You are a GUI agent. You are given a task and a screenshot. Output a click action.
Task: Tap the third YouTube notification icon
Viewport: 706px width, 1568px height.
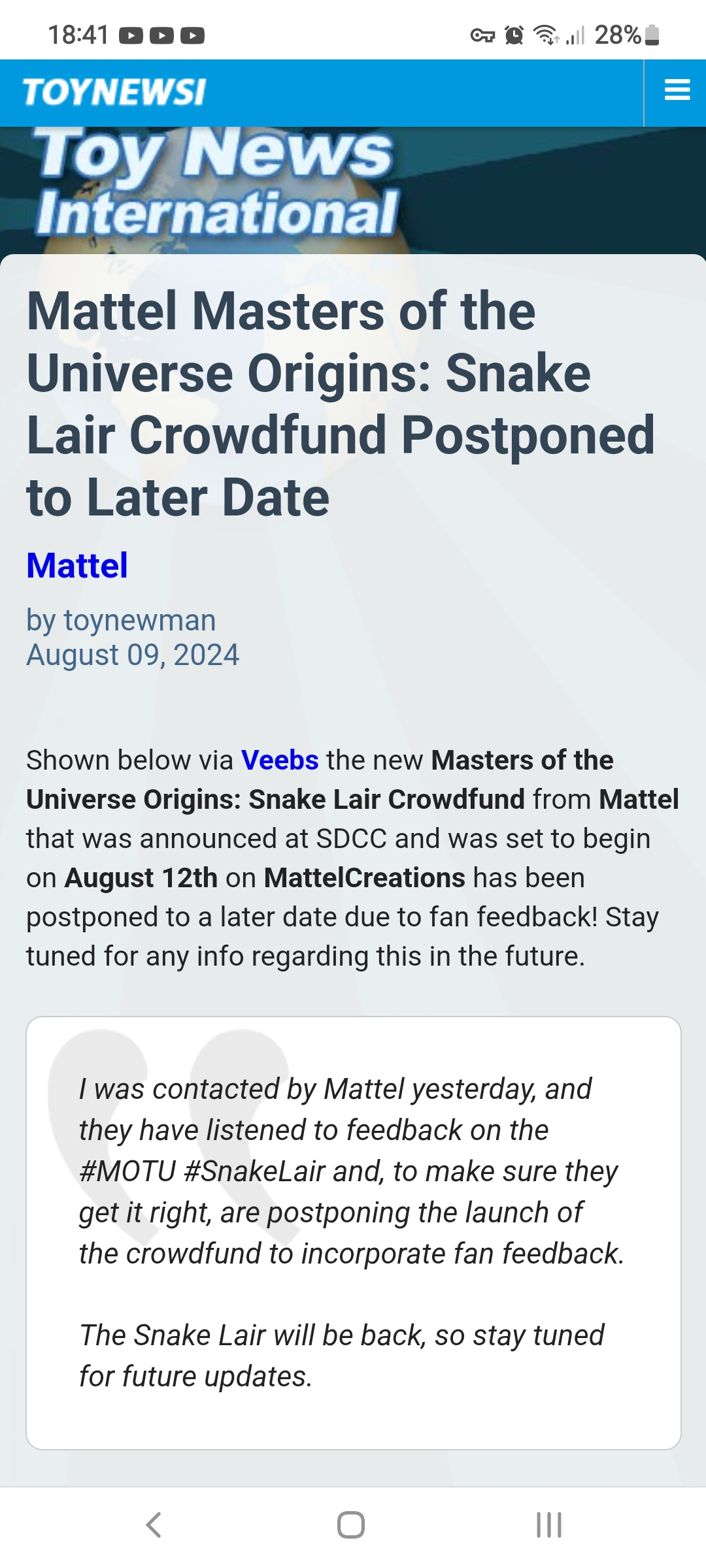point(192,35)
